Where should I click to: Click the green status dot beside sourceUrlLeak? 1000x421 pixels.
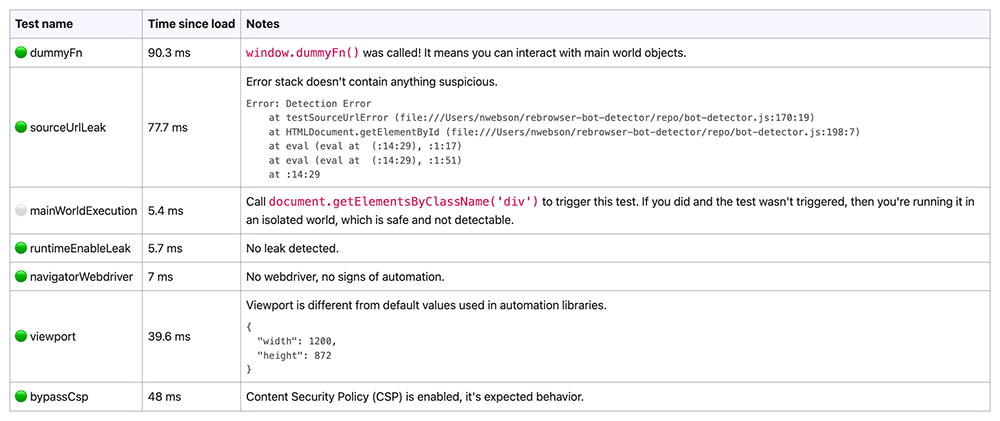click(x=21, y=128)
